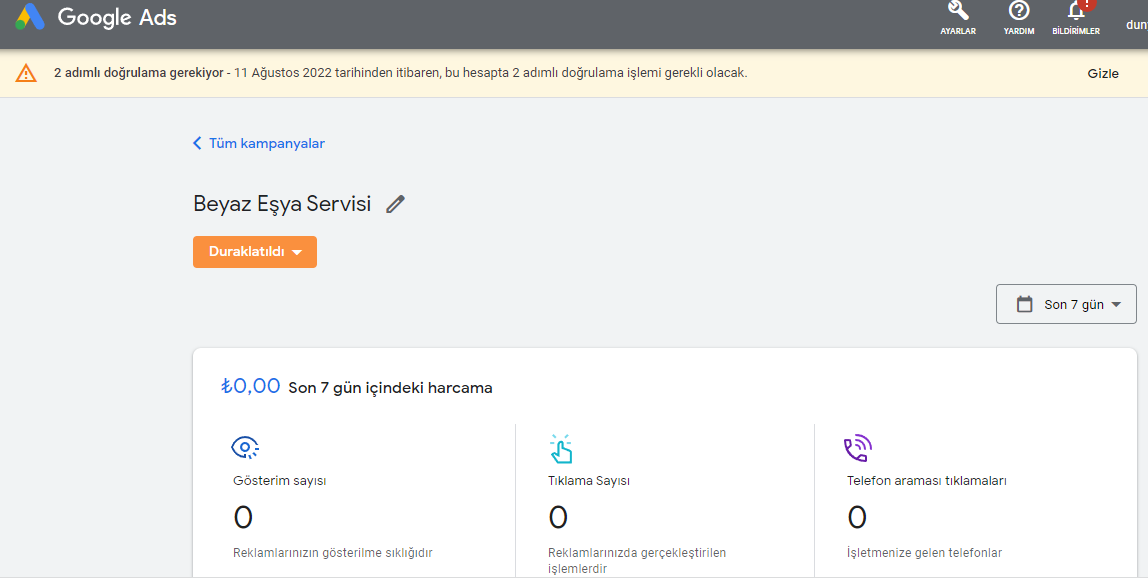Click Reklamlarınızda gerçekleştirilen işlemlerdir description

tap(637, 560)
